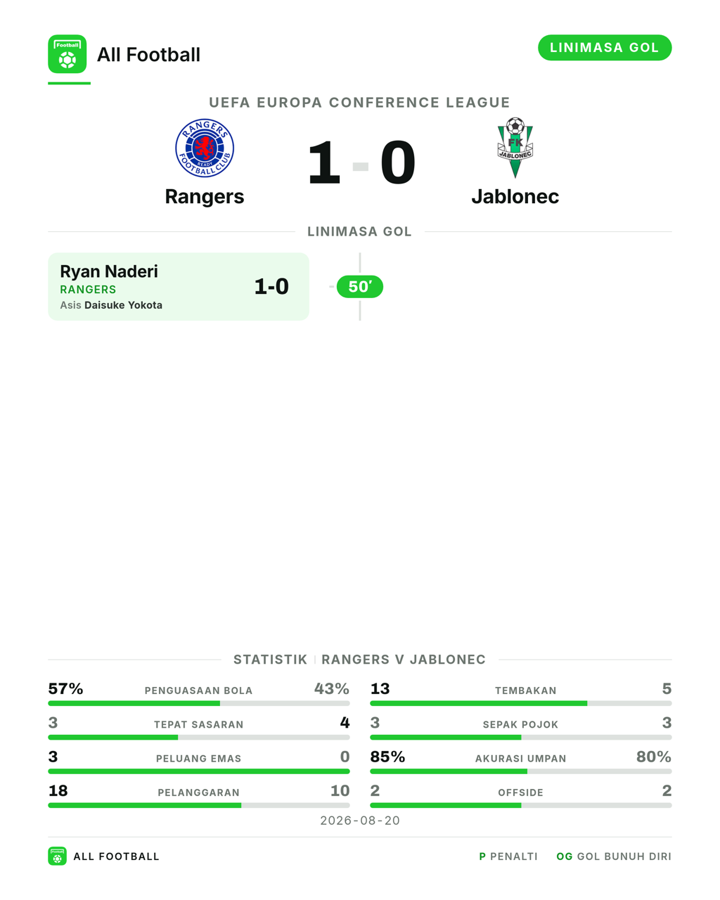Click the OG Gol Bunuh Diri legend

614,856
